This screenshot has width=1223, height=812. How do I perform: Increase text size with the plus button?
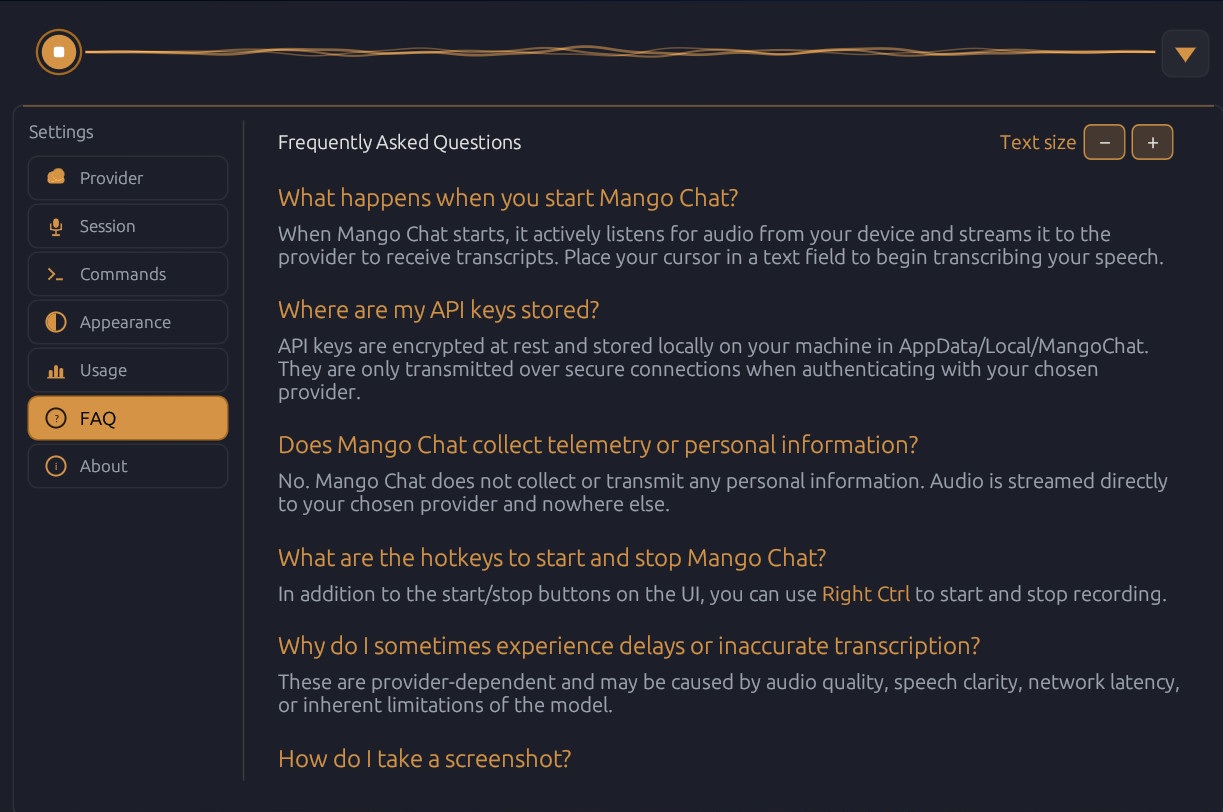click(1152, 142)
